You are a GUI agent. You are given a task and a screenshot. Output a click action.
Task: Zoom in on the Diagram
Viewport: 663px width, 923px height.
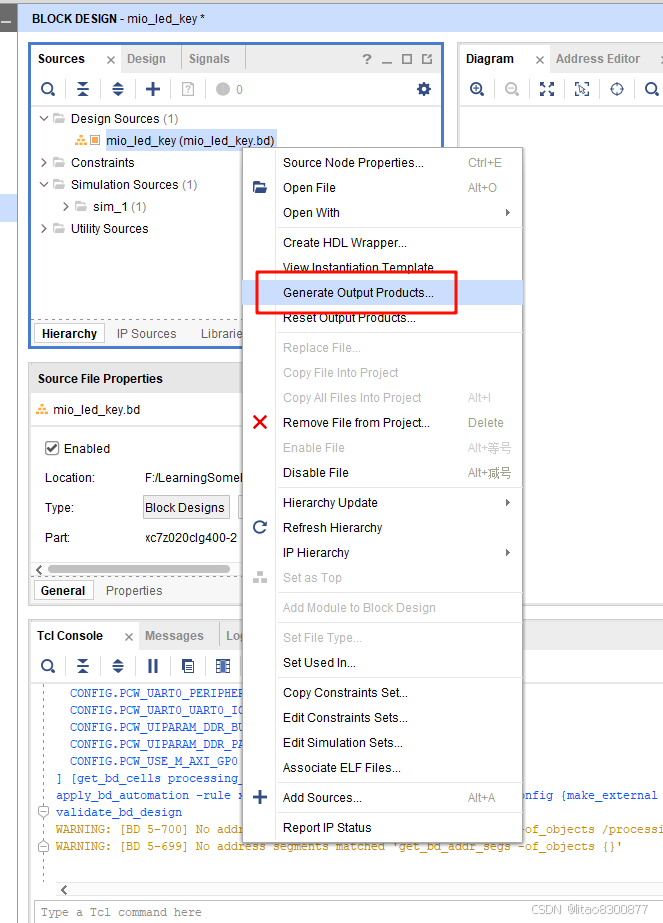point(477,89)
